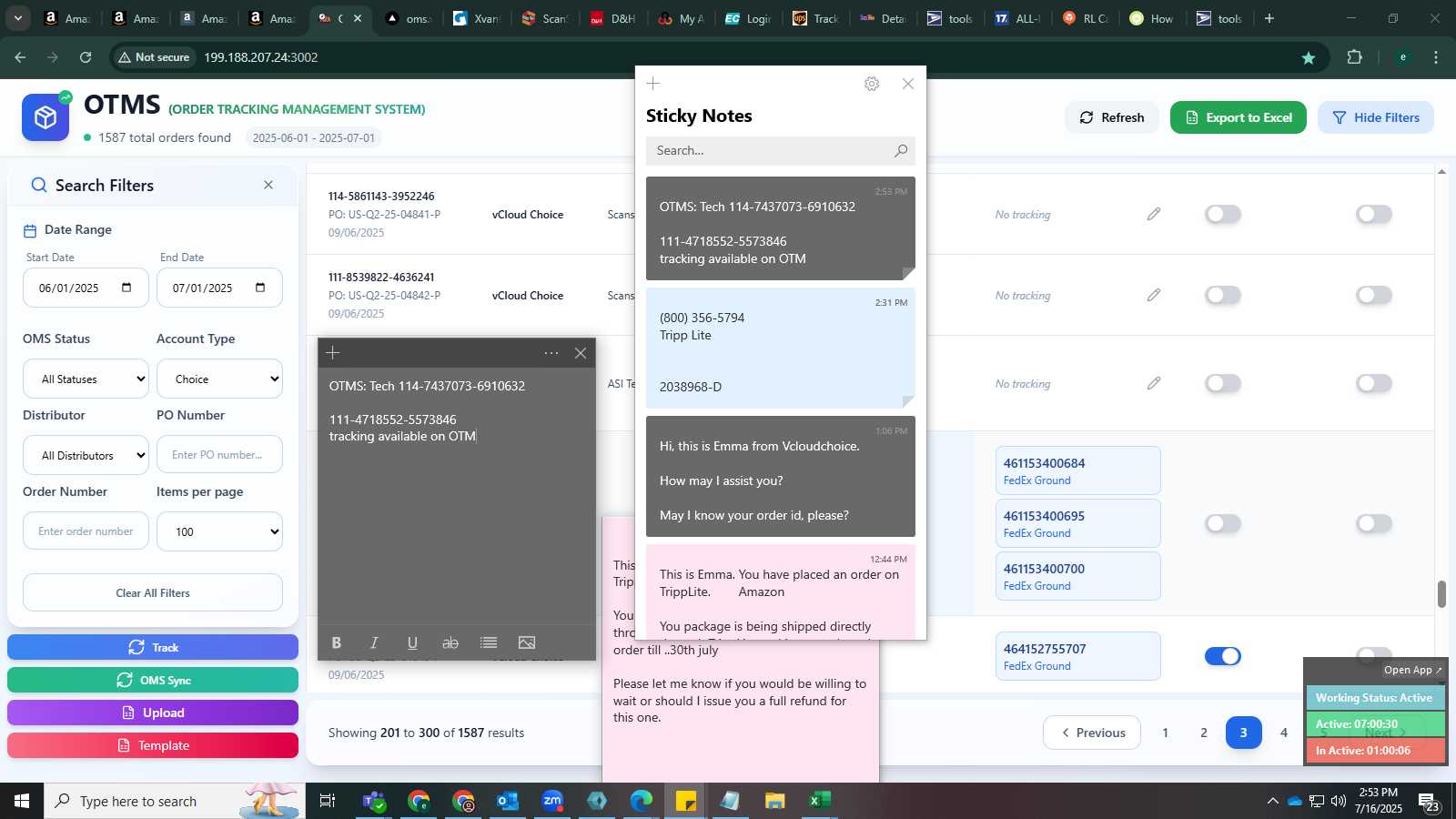Open Chrome three-dot menu
Image resolution: width=1456 pixels, height=819 pixels.
click(1436, 57)
